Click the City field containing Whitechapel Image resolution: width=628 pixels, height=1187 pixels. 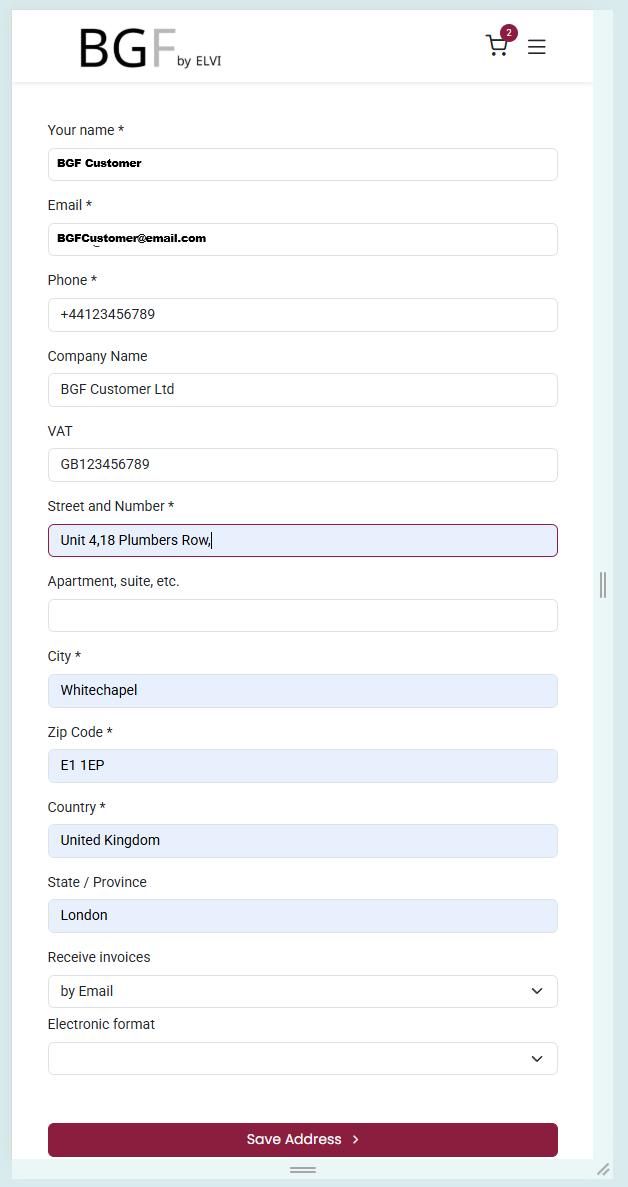(x=302, y=691)
